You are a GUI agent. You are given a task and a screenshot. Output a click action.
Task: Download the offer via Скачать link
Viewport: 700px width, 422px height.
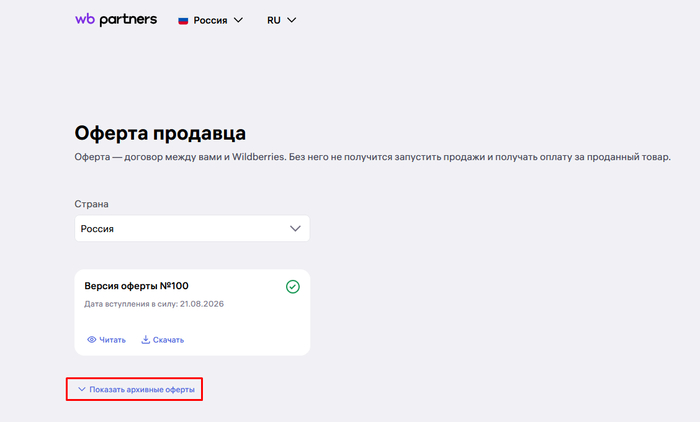pos(162,340)
